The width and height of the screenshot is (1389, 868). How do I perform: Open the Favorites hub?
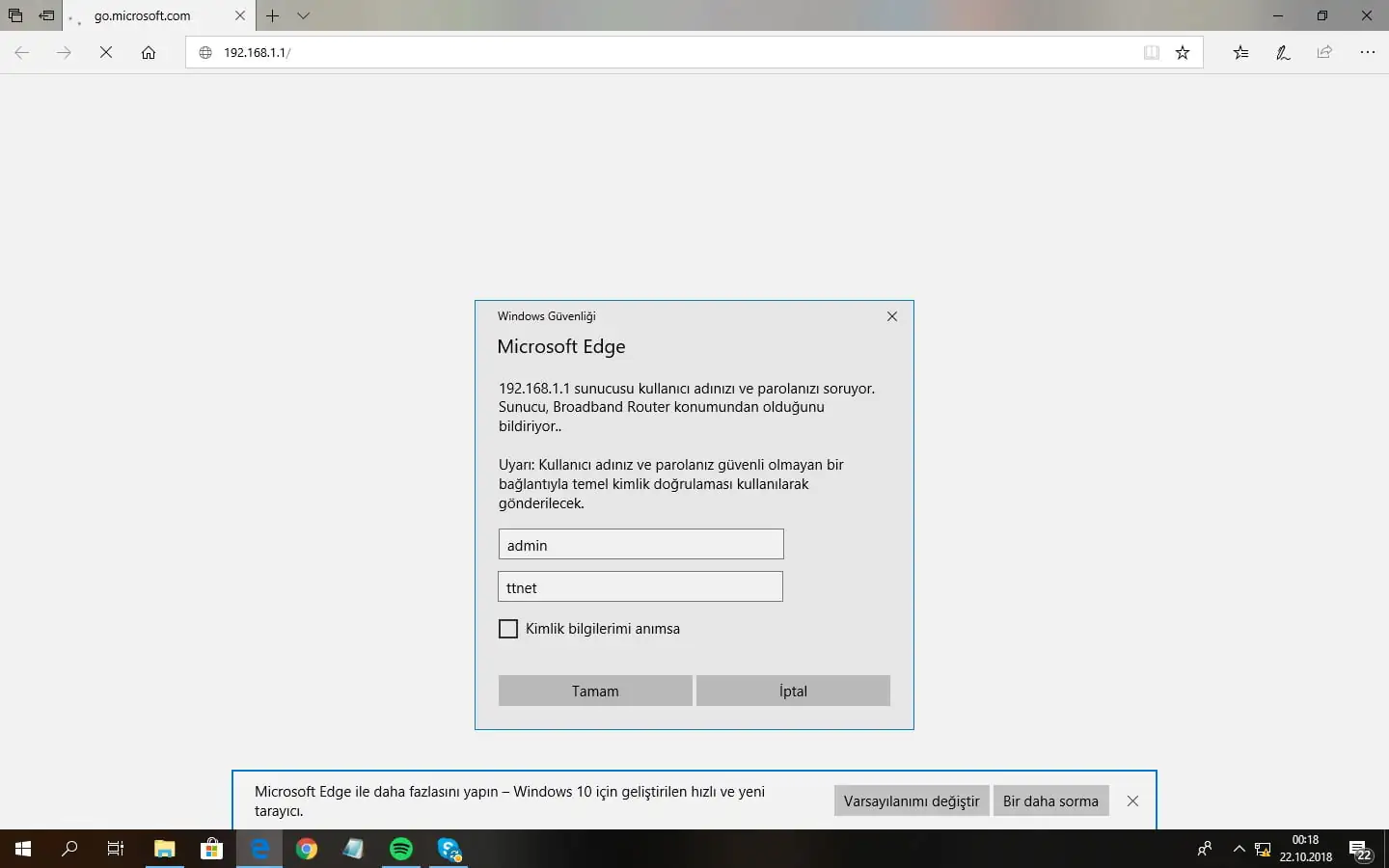[1241, 52]
